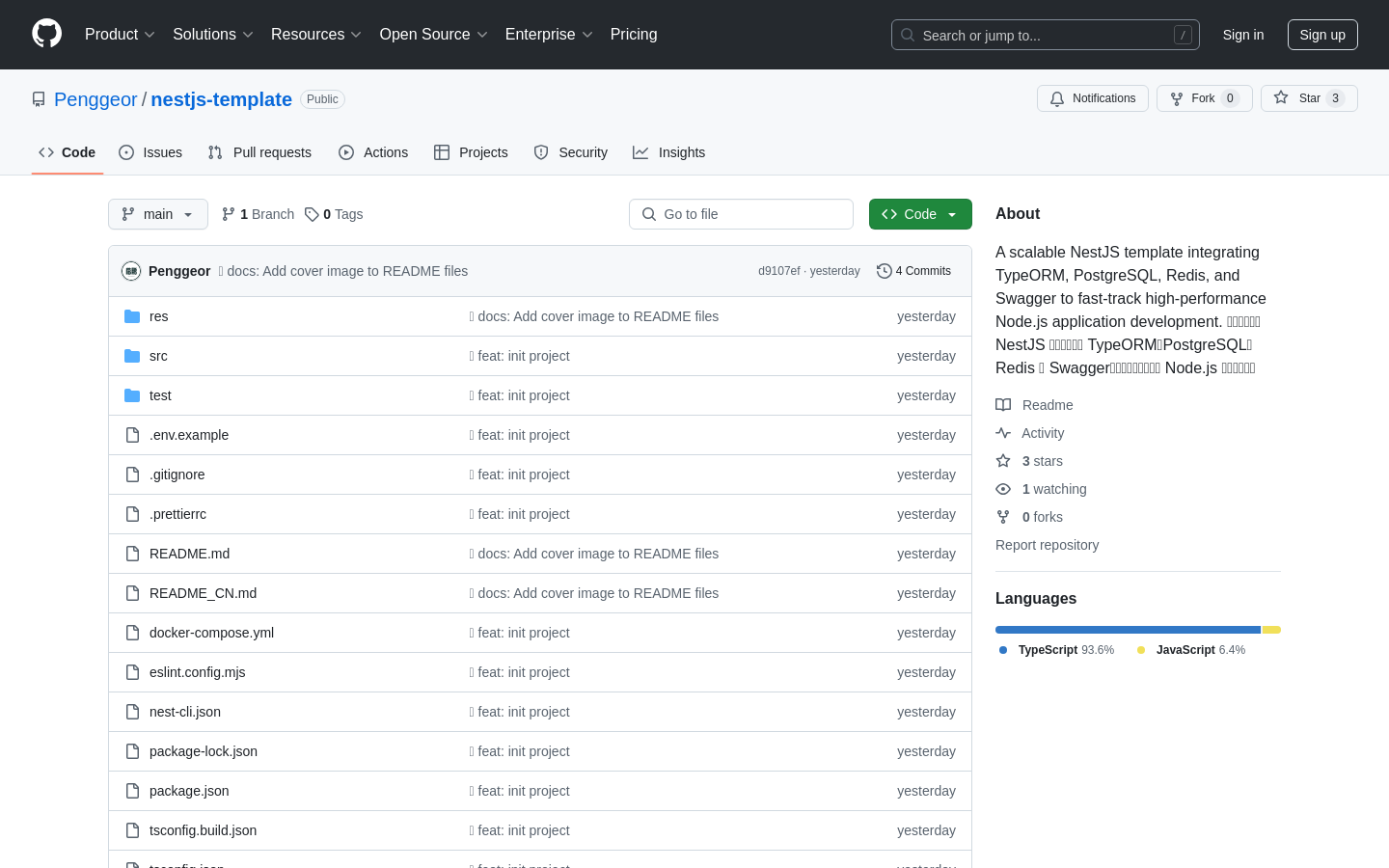The image size is (1389, 868).
Task: Switch to the Actions tab
Action: pos(373,152)
